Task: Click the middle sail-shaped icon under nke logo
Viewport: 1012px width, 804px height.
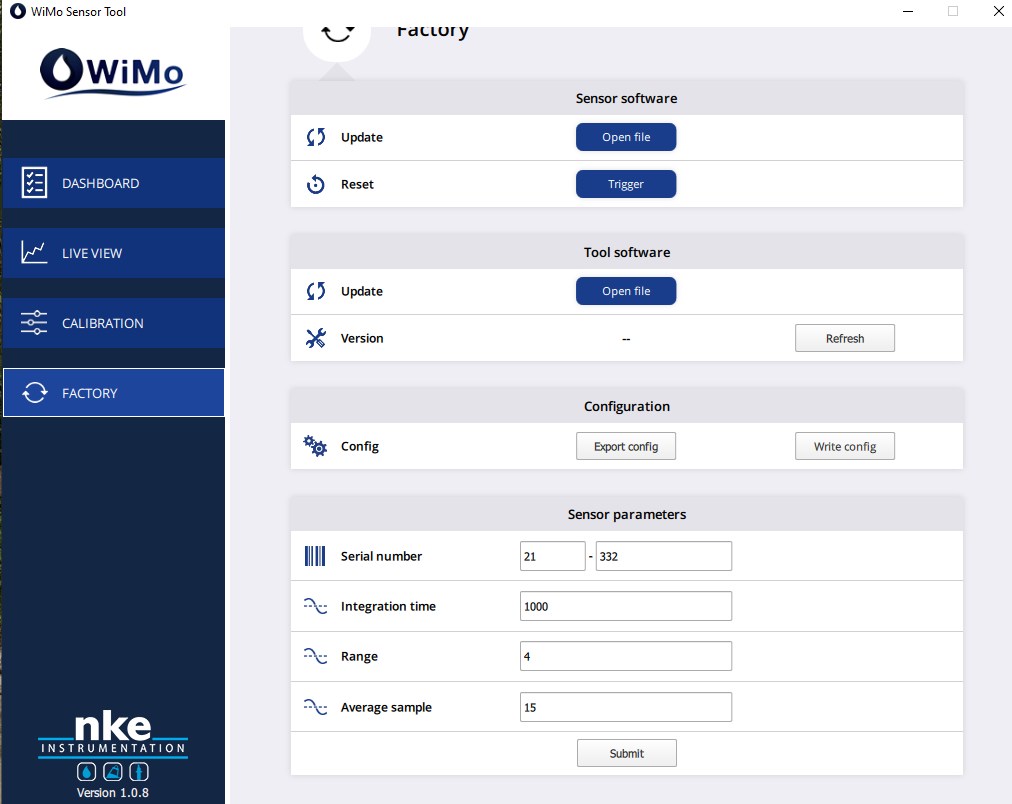Action: pyautogui.click(x=113, y=772)
